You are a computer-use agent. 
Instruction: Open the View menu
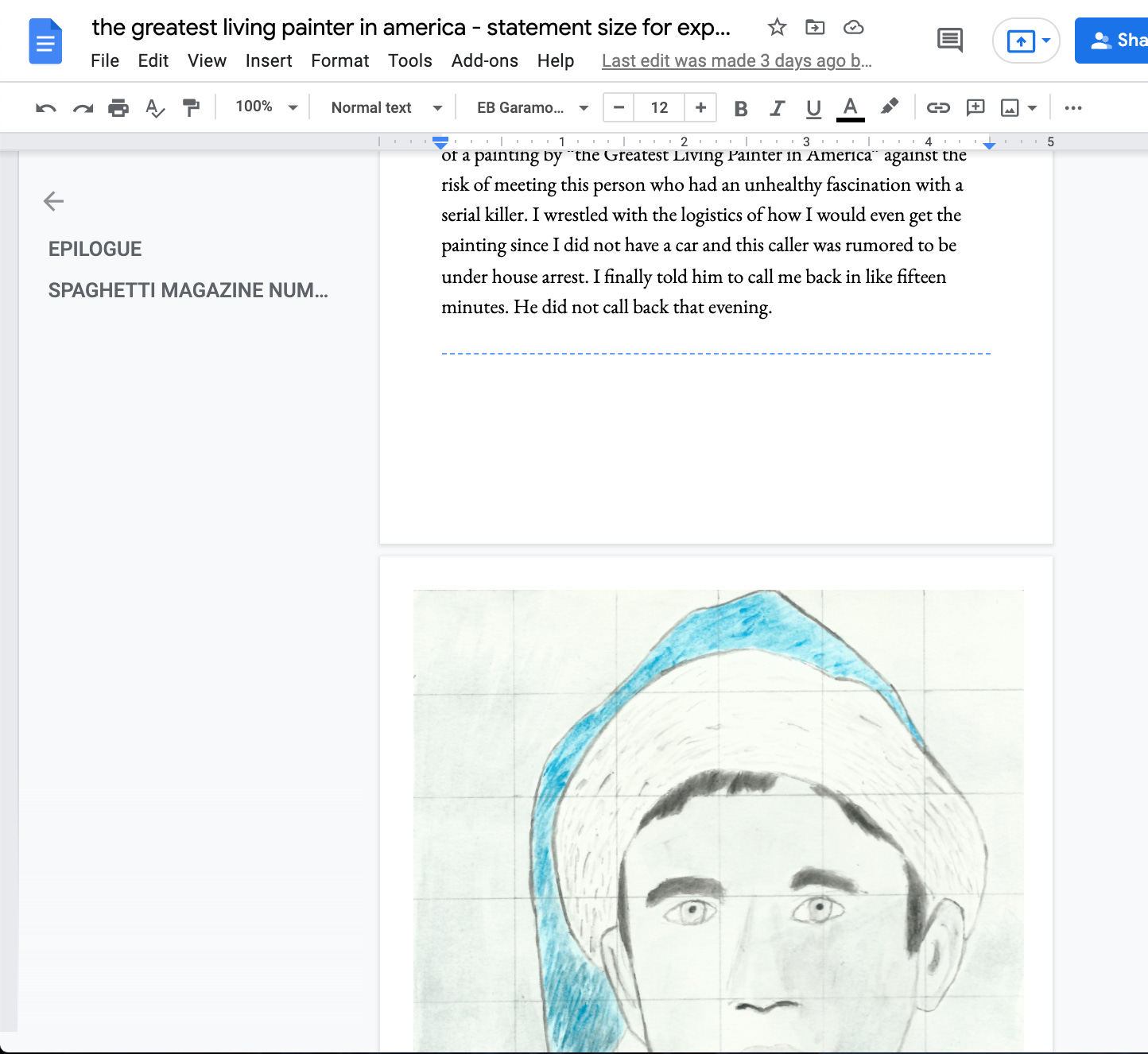[x=207, y=61]
